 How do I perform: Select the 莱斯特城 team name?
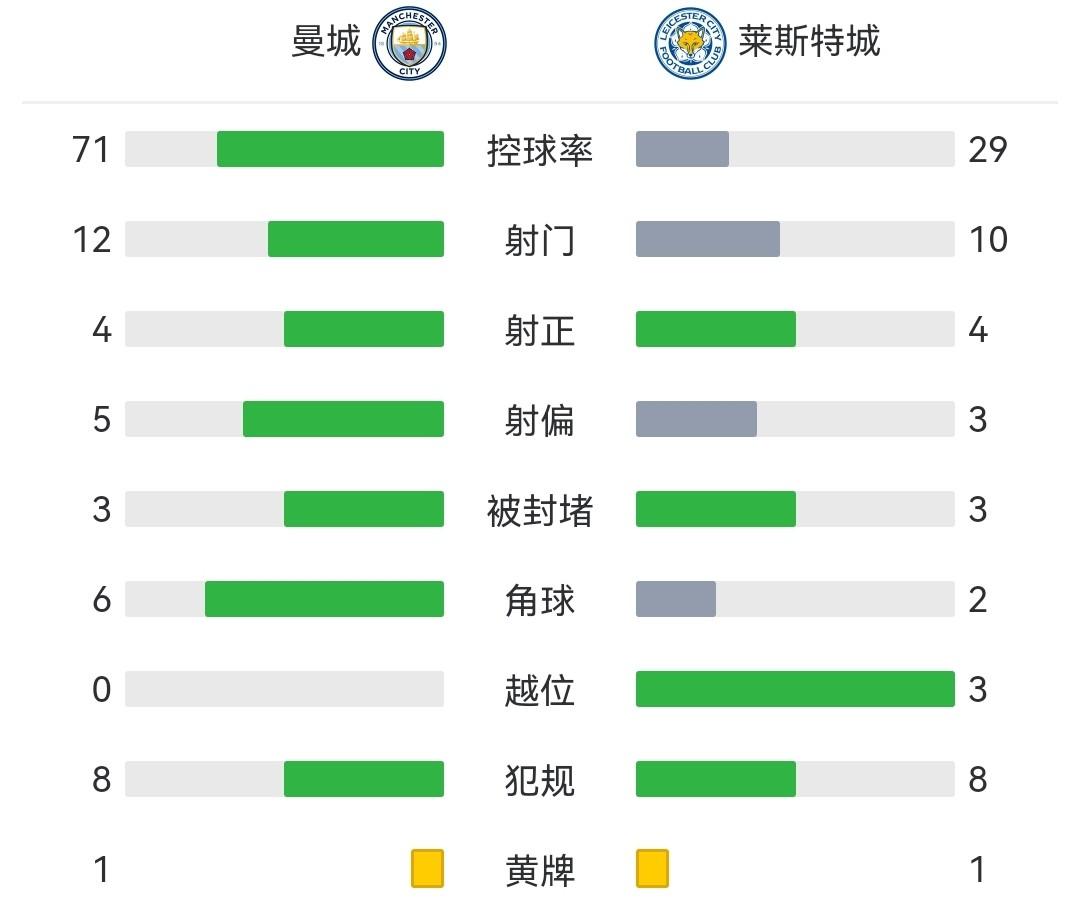[809, 42]
